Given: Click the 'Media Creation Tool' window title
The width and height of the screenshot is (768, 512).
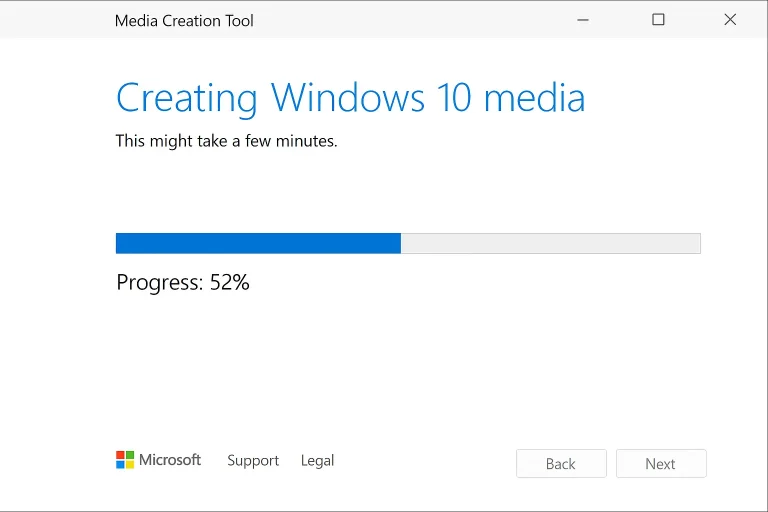Looking at the screenshot, I should 184,21.
